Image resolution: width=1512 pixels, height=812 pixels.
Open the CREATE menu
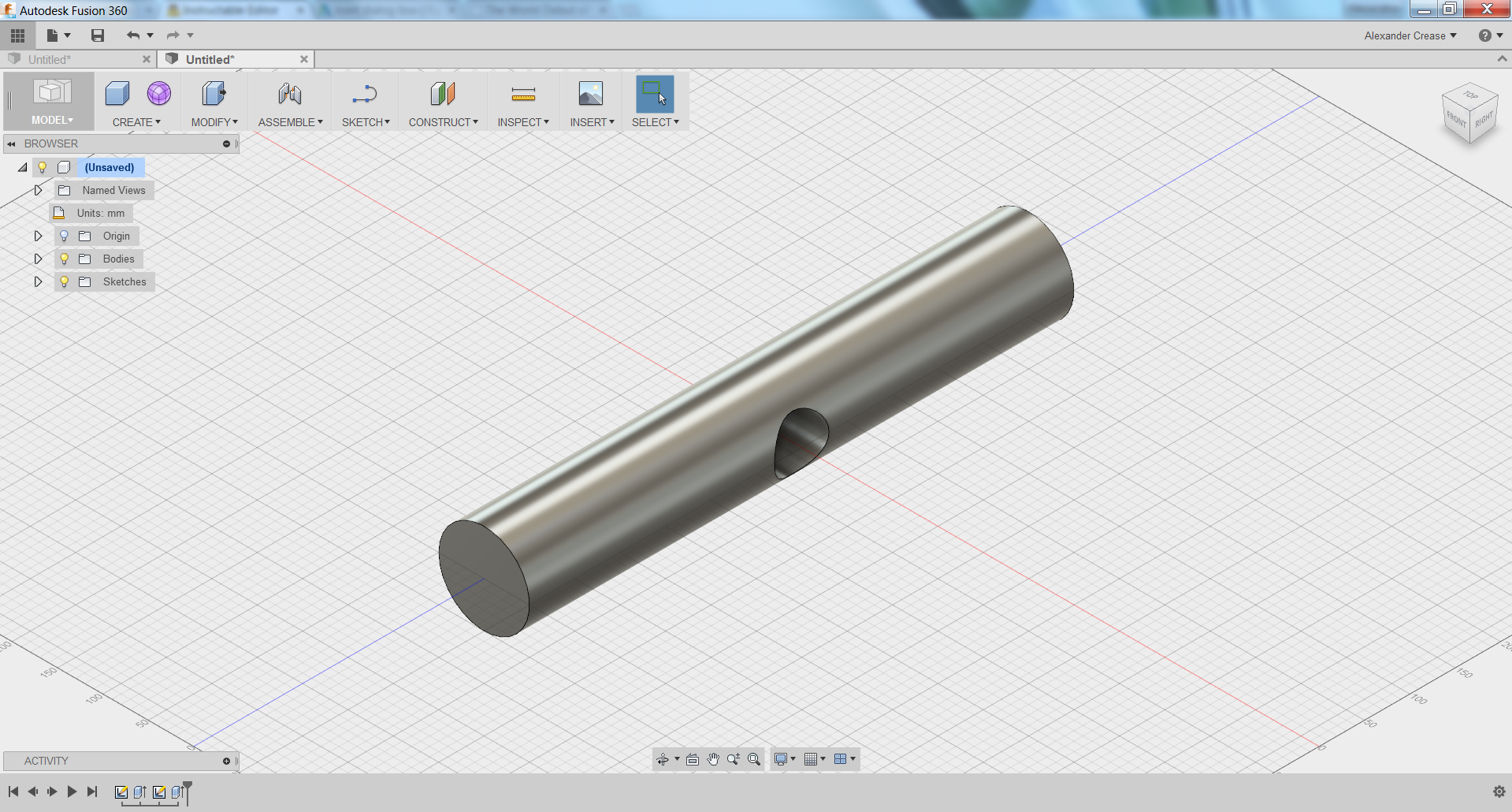[x=136, y=122]
